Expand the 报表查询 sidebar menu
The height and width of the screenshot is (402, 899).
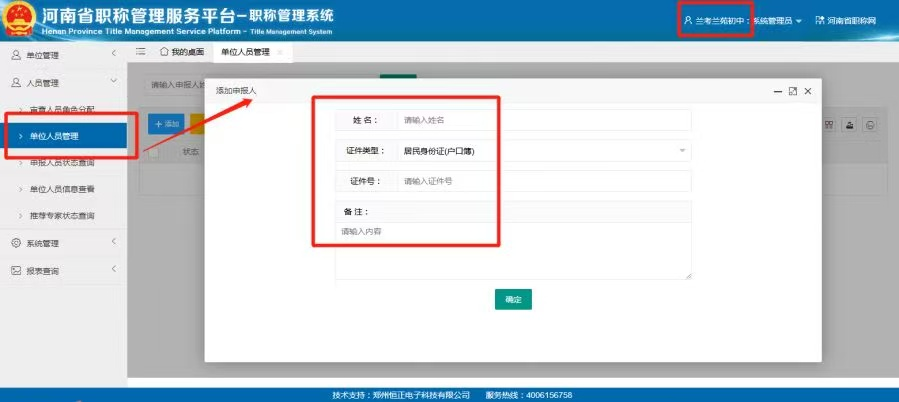(x=114, y=269)
